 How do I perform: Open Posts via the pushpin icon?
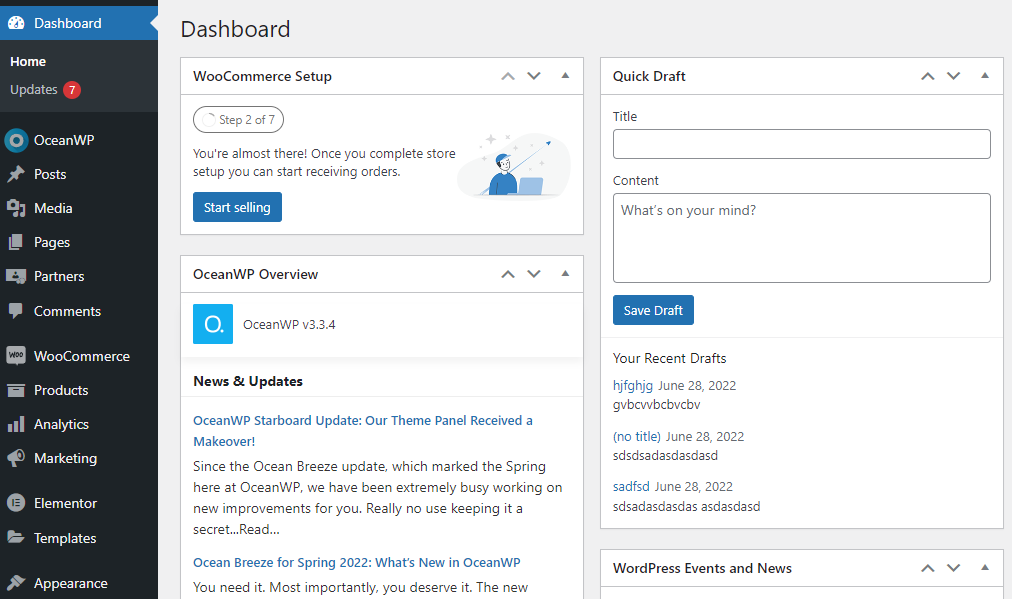(15, 174)
